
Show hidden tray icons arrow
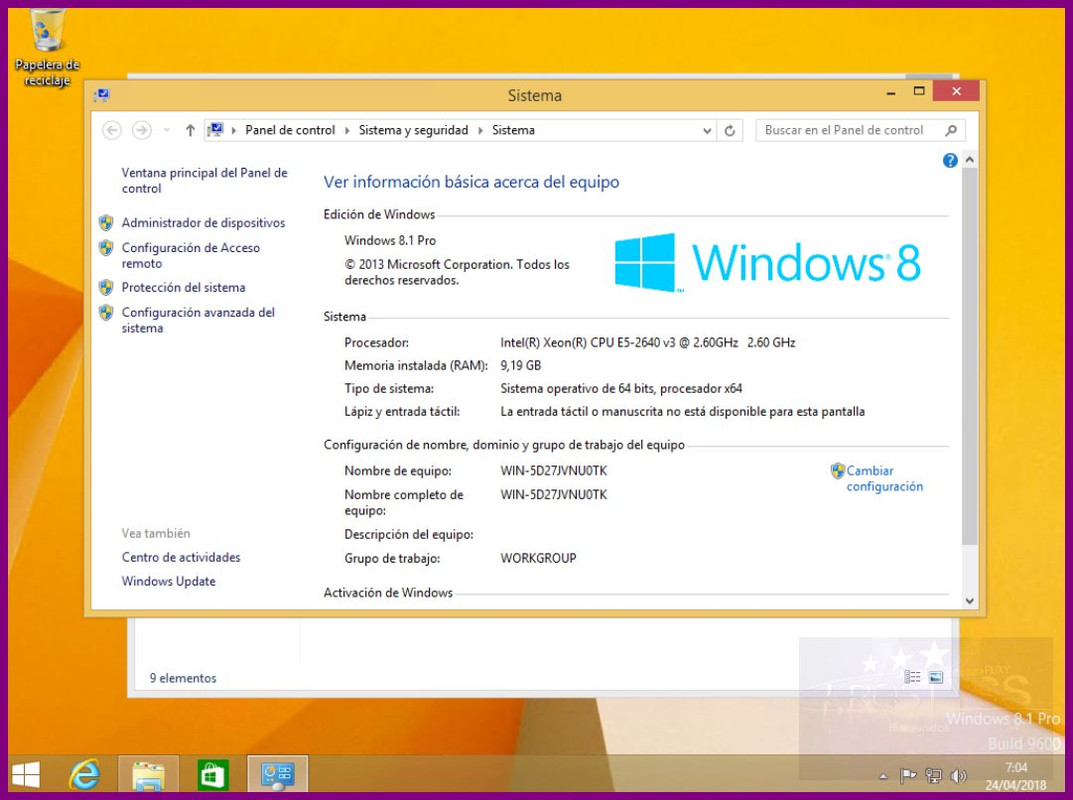coord(883,776)
